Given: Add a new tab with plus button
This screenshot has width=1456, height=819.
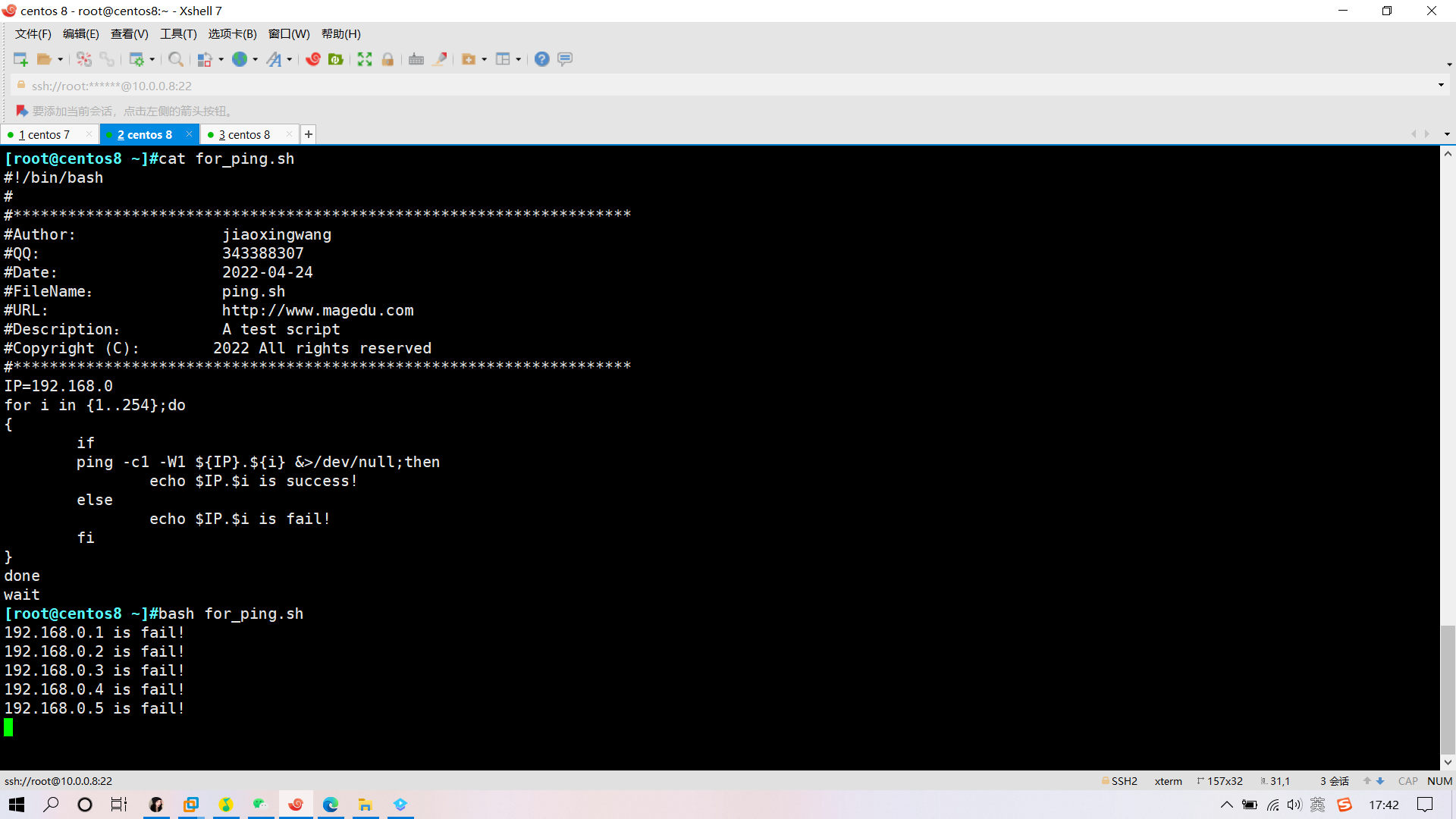Looking at the screenshot, I should [x=308, y=135].
